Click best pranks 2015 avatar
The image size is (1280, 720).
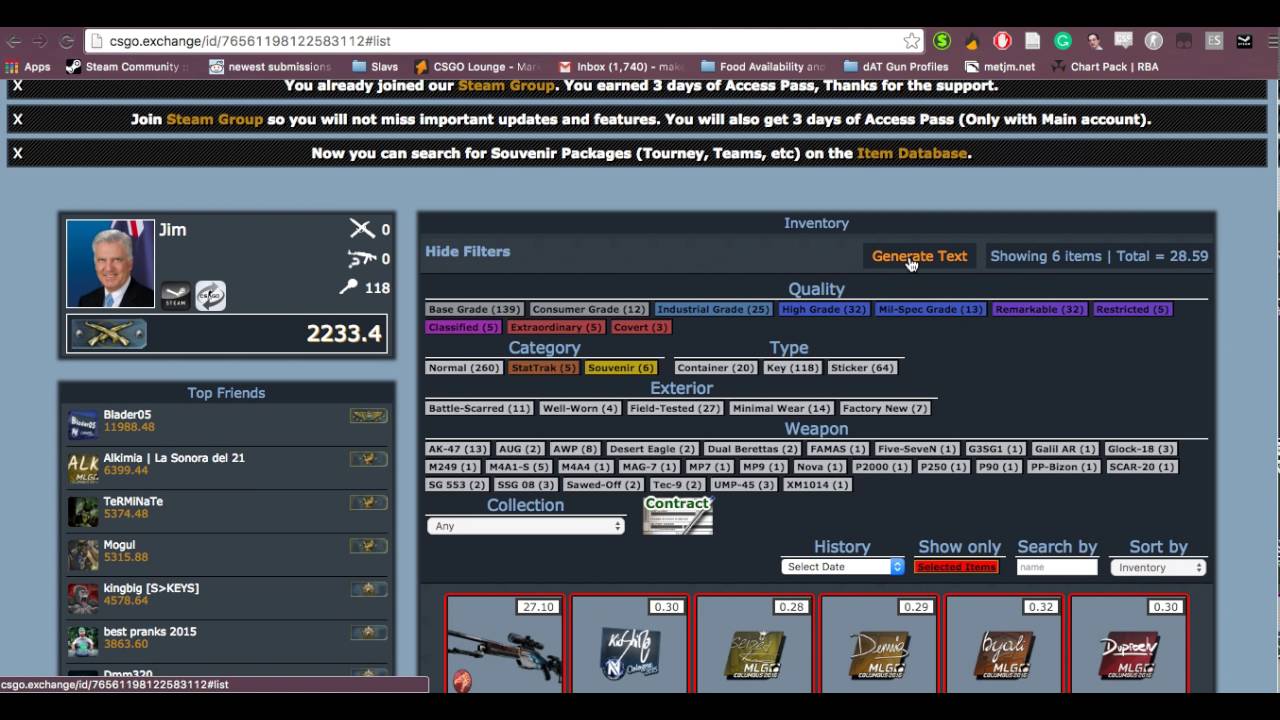(83, 640)
